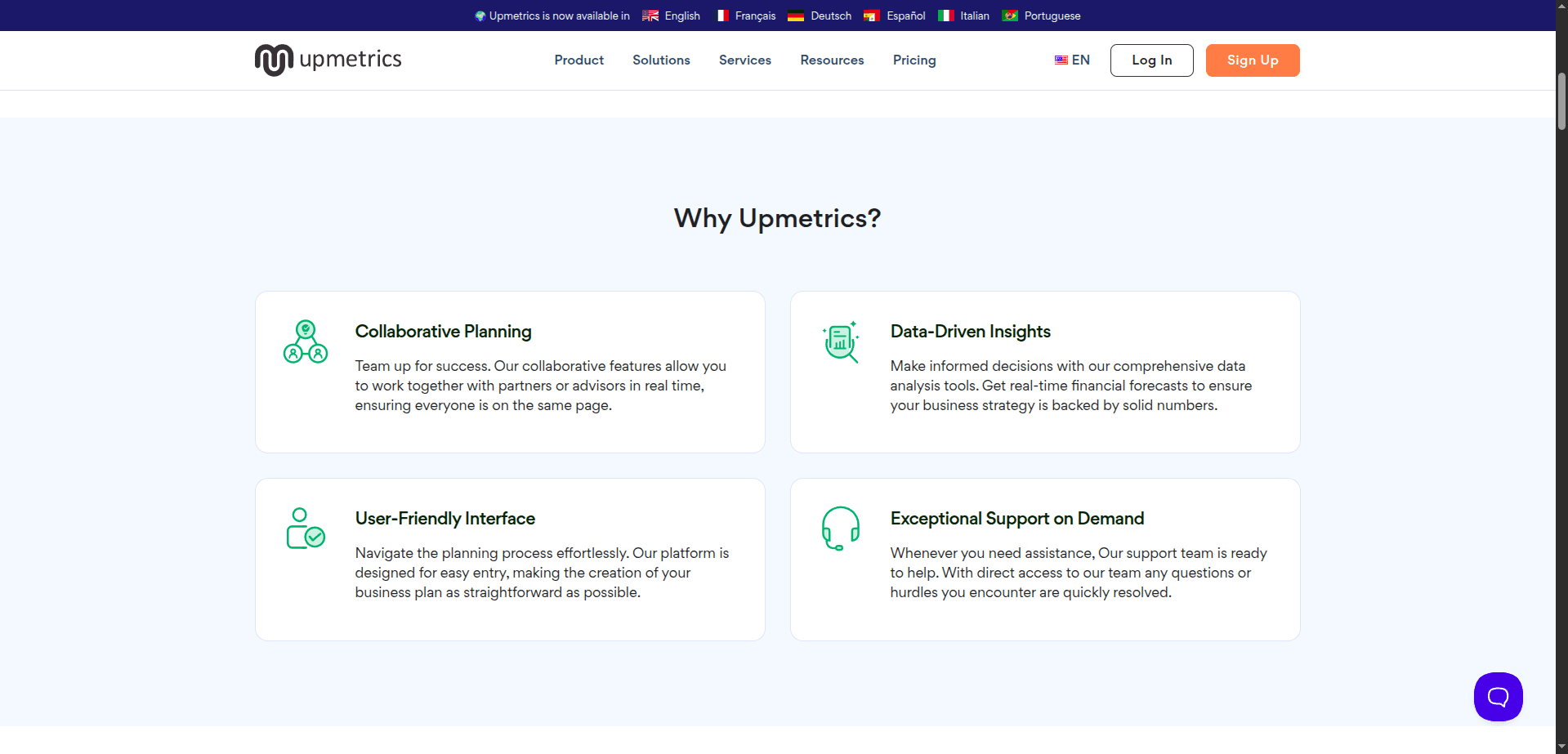This screenshot has width=1568, height=754.
Task: Click the Log In button
Action: tap(1151, 60)
